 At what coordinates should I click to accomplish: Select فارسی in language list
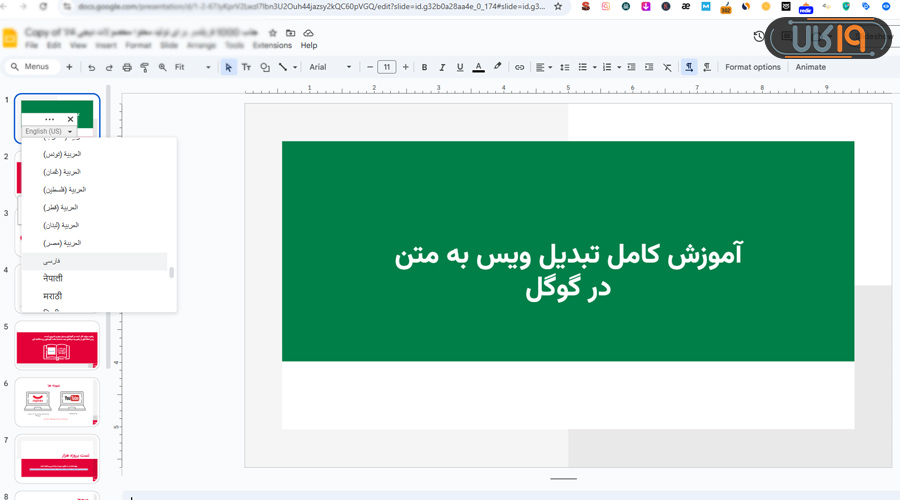click(x=94, y=261)
